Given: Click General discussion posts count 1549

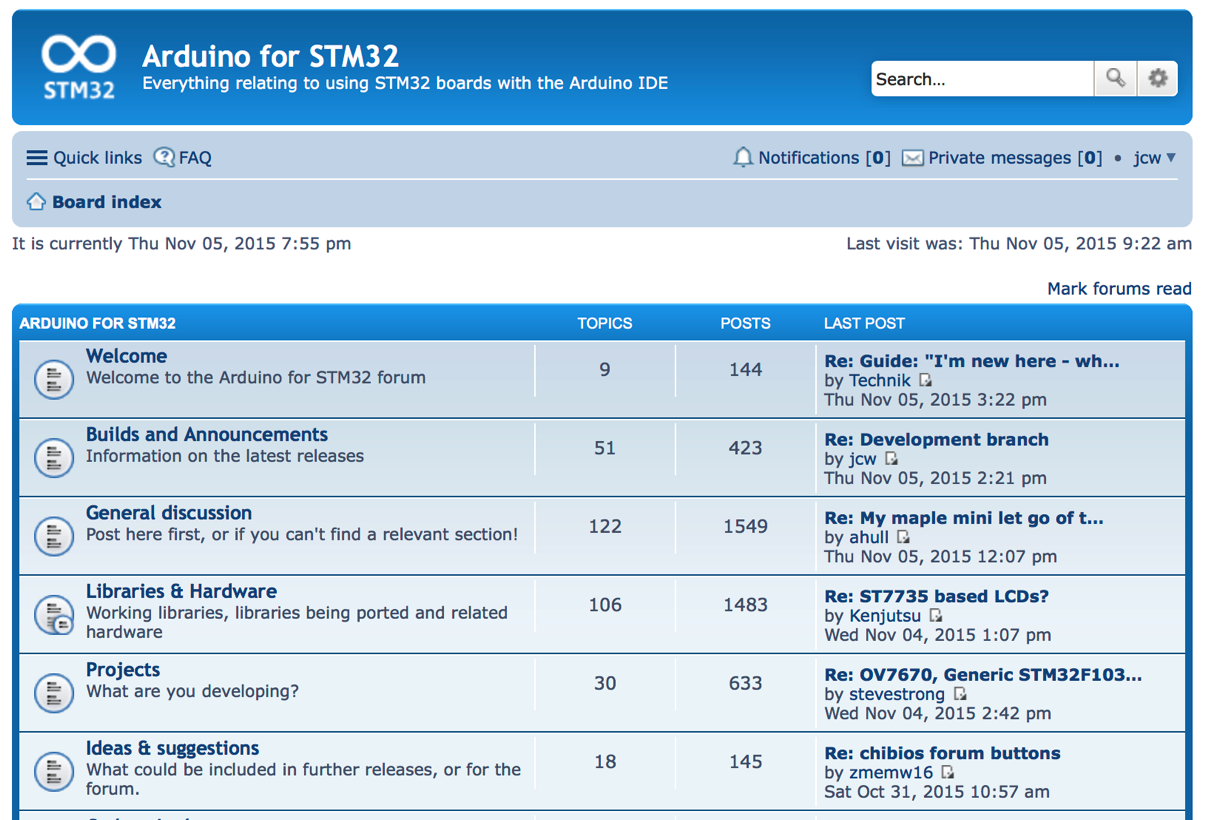Looking at the screenshot, I should point(745,526).
